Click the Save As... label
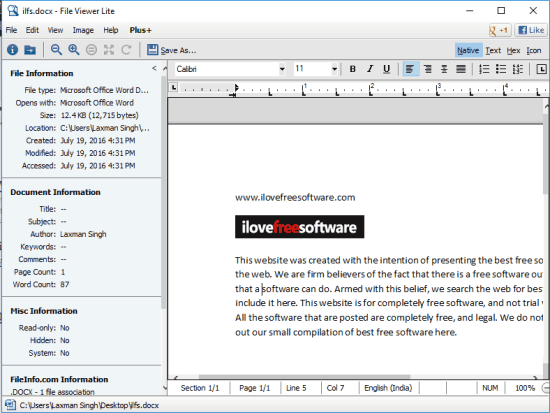Image resolution: width=550 pixels, height=413 pixels. [x=178, y=51]
